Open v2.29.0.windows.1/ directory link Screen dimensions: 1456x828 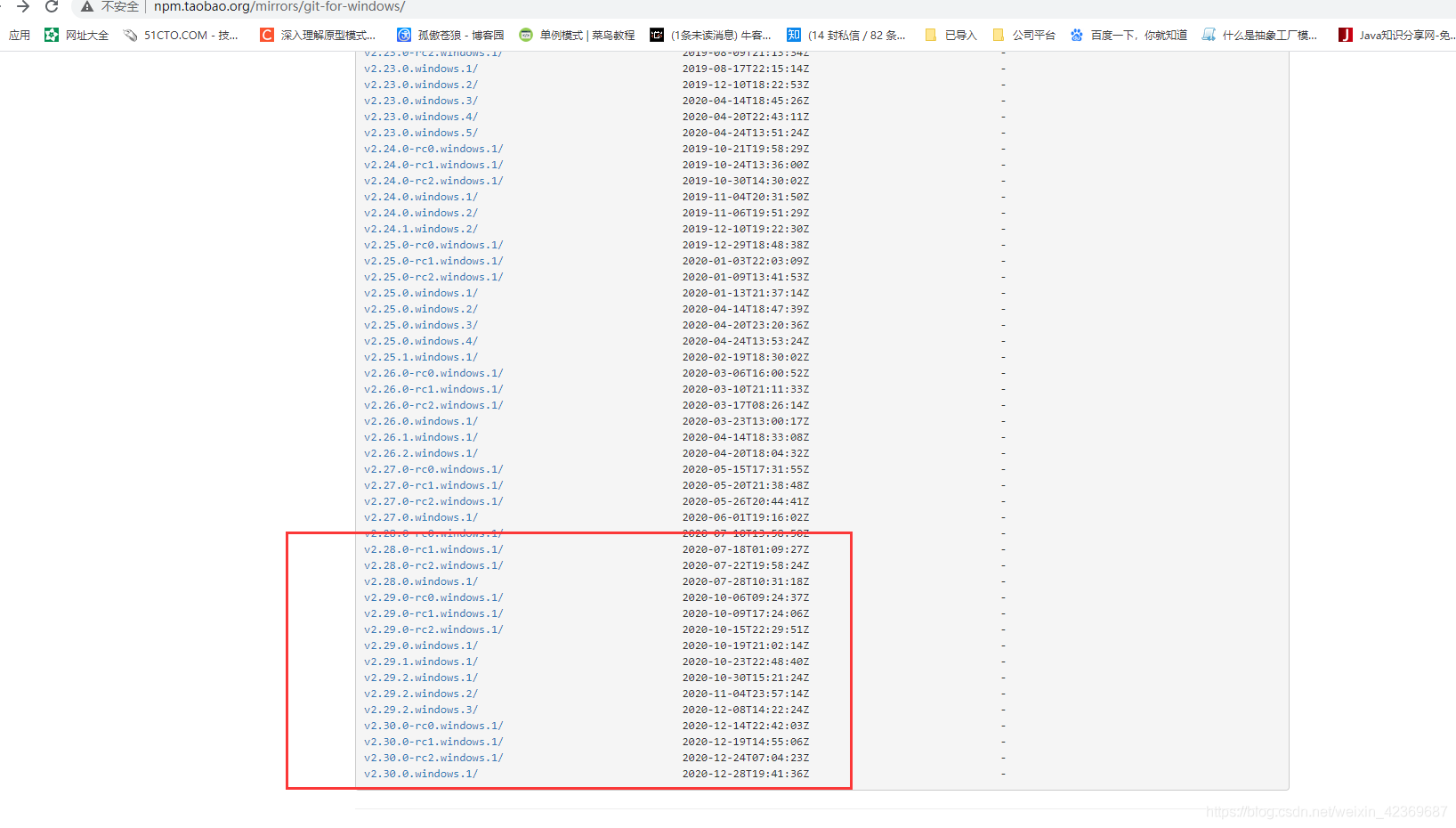pyautogui.click(x=421, y=645)
